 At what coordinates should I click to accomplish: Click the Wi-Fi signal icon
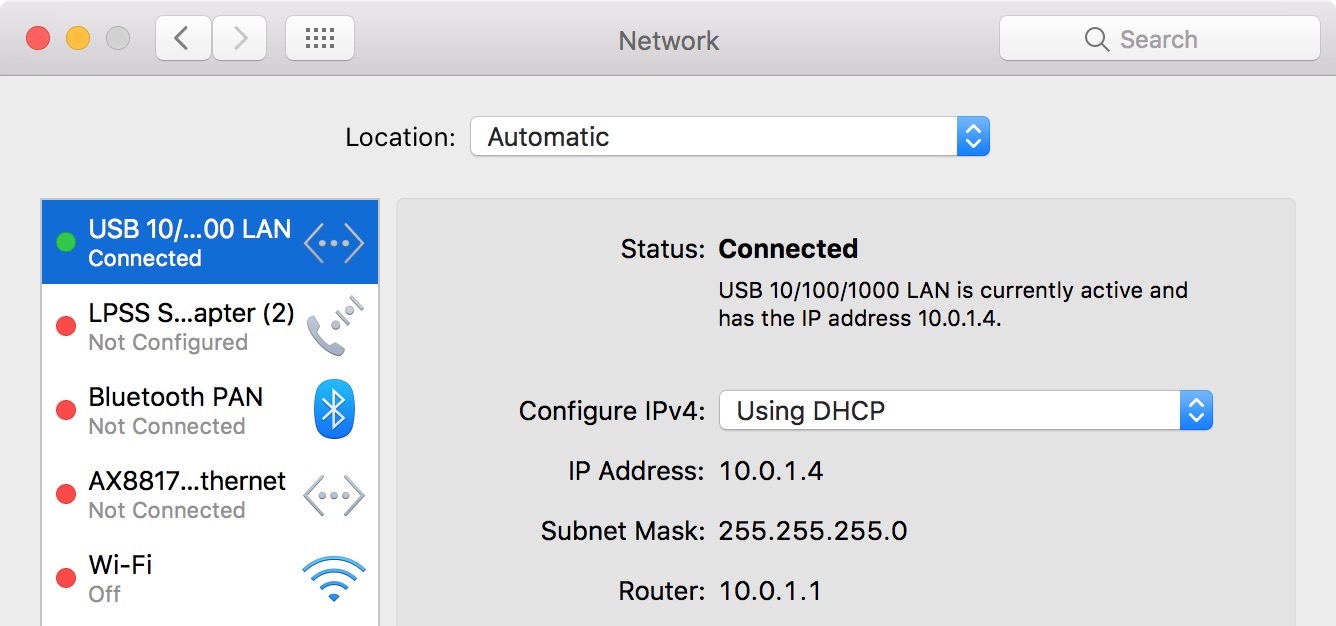click(333, 579)
